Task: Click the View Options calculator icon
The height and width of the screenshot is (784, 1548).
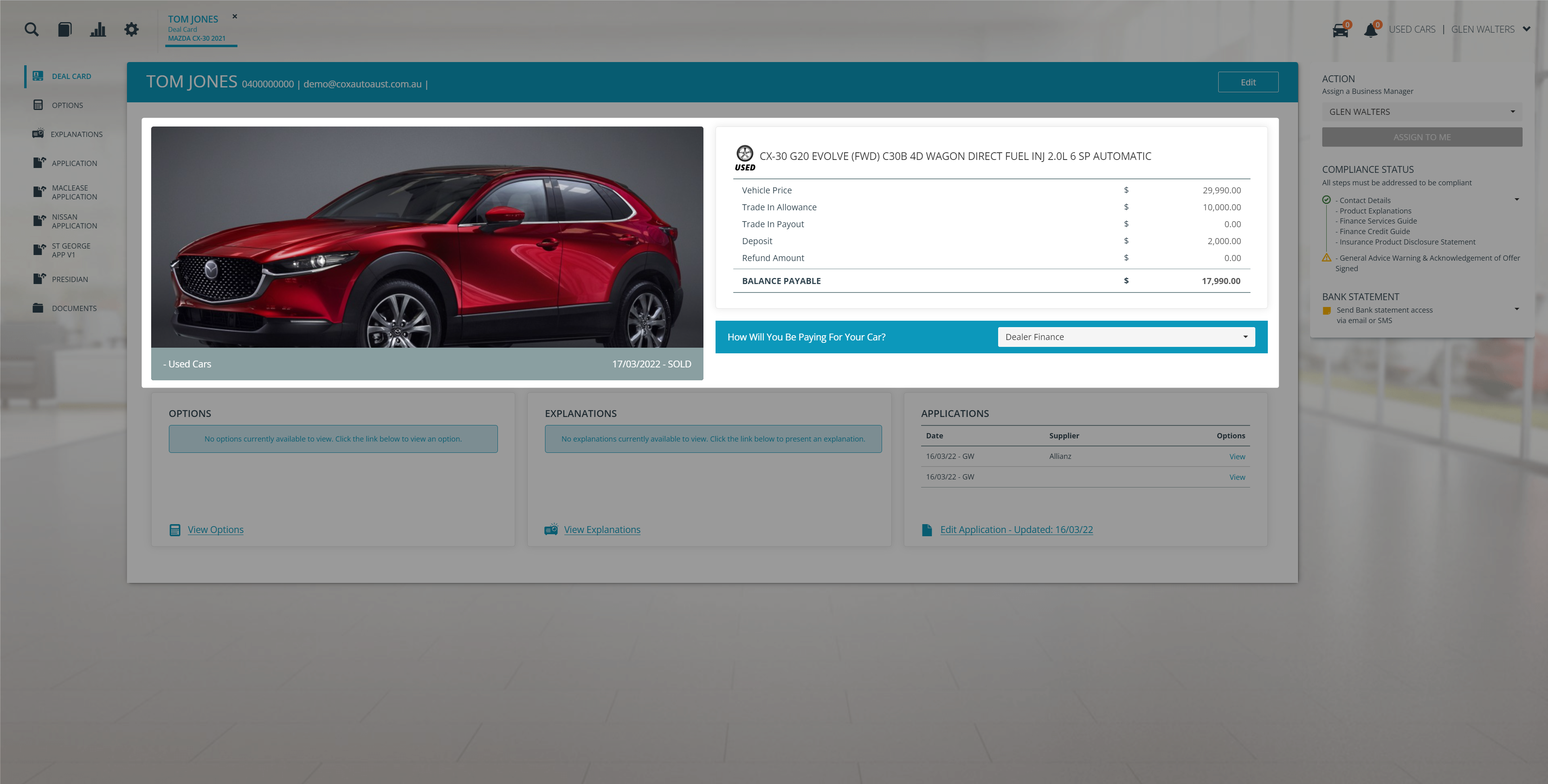Action: click(x=175, y=530)
